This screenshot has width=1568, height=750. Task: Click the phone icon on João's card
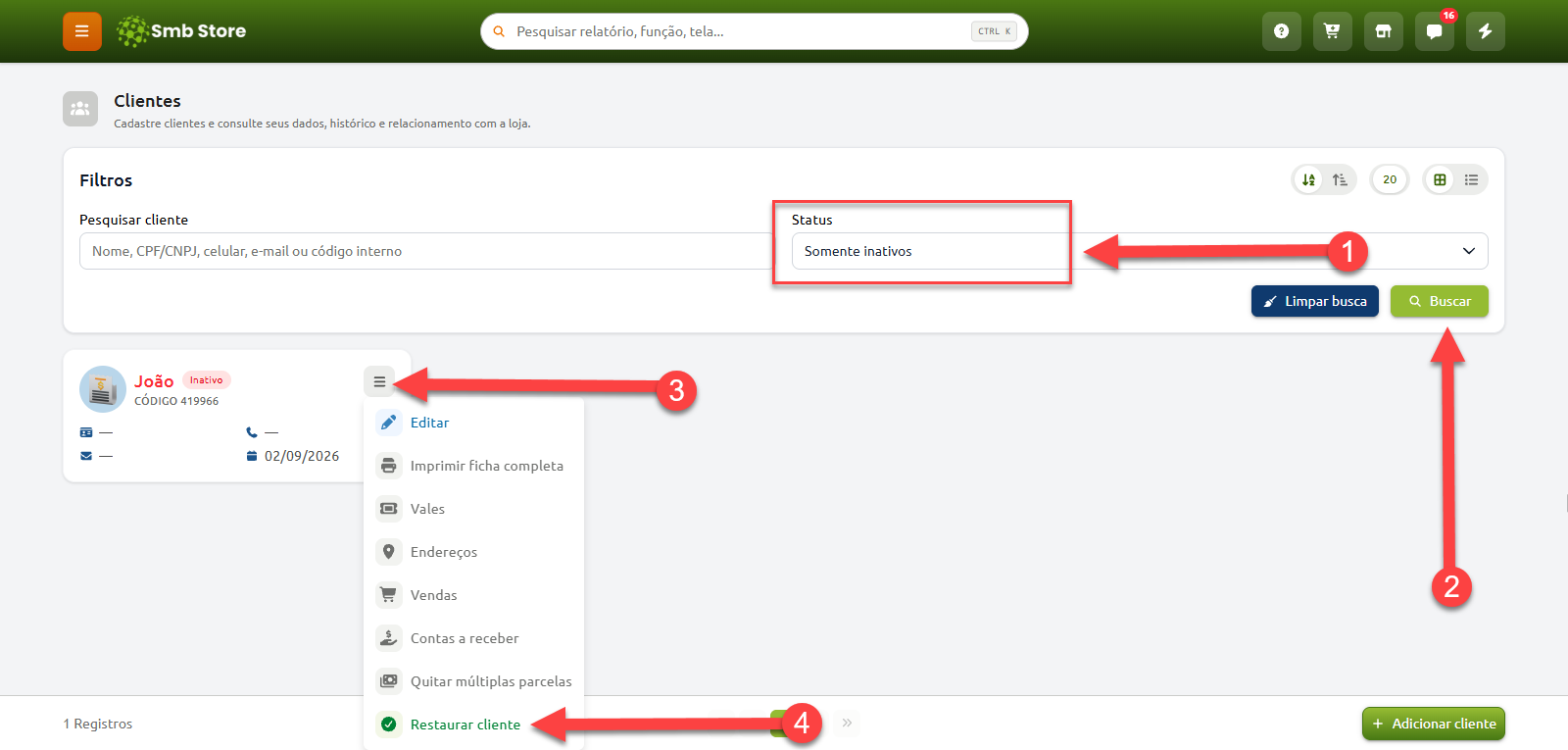252,432
